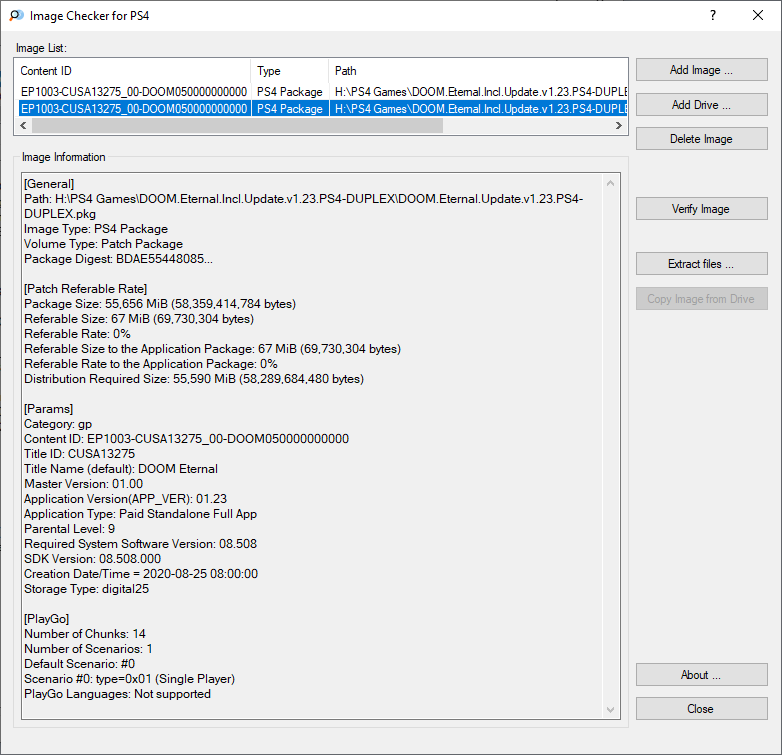782x755 pixels.
Task: Open the Extract files ... dialog
Action: [x=701, y=263]
